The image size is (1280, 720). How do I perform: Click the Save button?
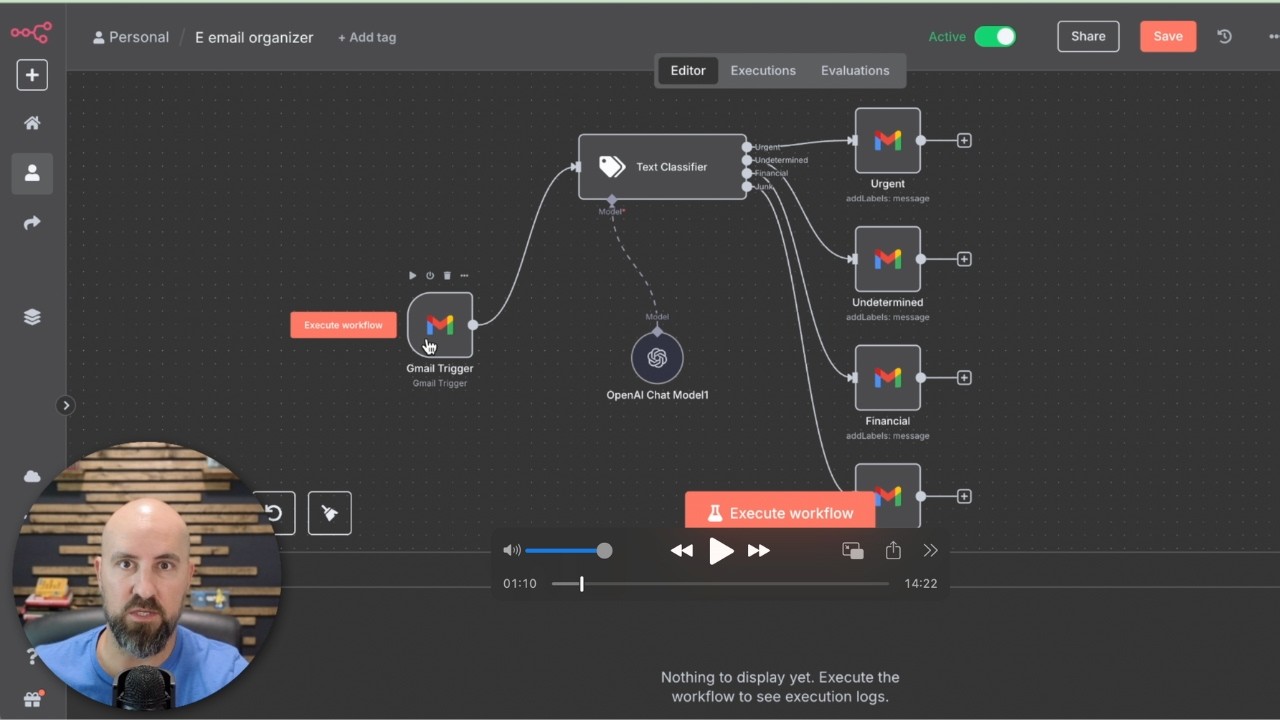point(1168,36)
